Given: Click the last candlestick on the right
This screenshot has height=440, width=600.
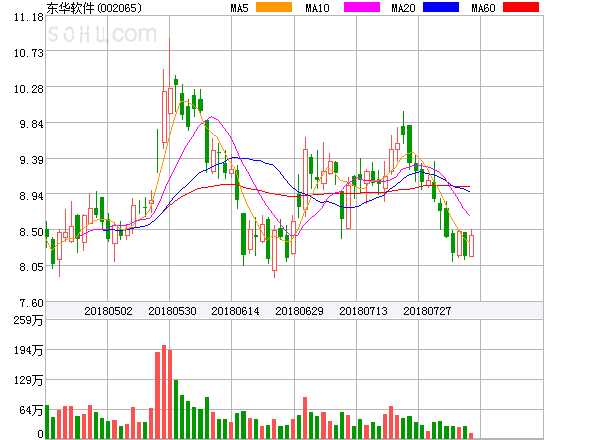Looking at the screenshot, I should click(471, 243).
